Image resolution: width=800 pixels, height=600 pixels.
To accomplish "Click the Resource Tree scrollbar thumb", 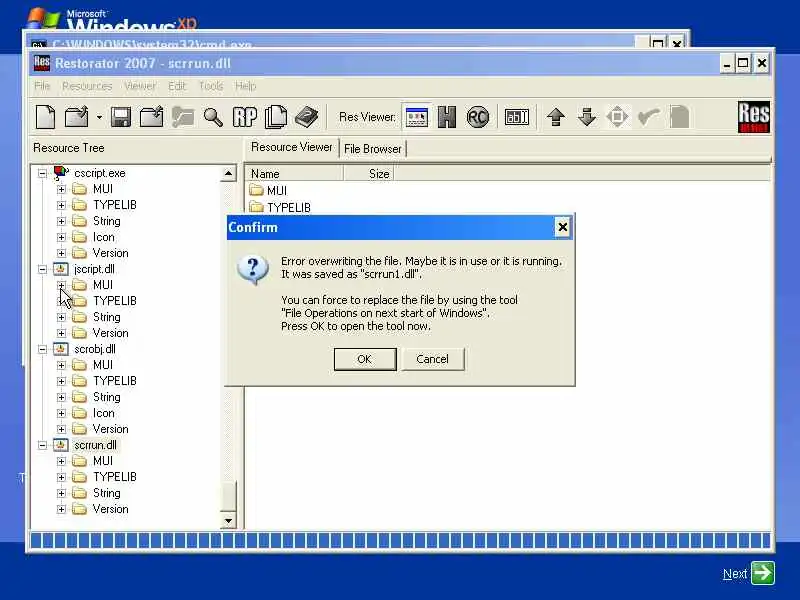I will (228, 496).
